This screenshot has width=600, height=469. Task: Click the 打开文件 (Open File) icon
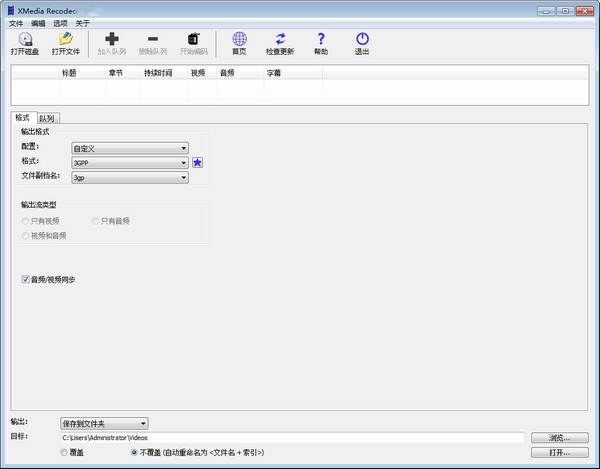tap(65, 39)
